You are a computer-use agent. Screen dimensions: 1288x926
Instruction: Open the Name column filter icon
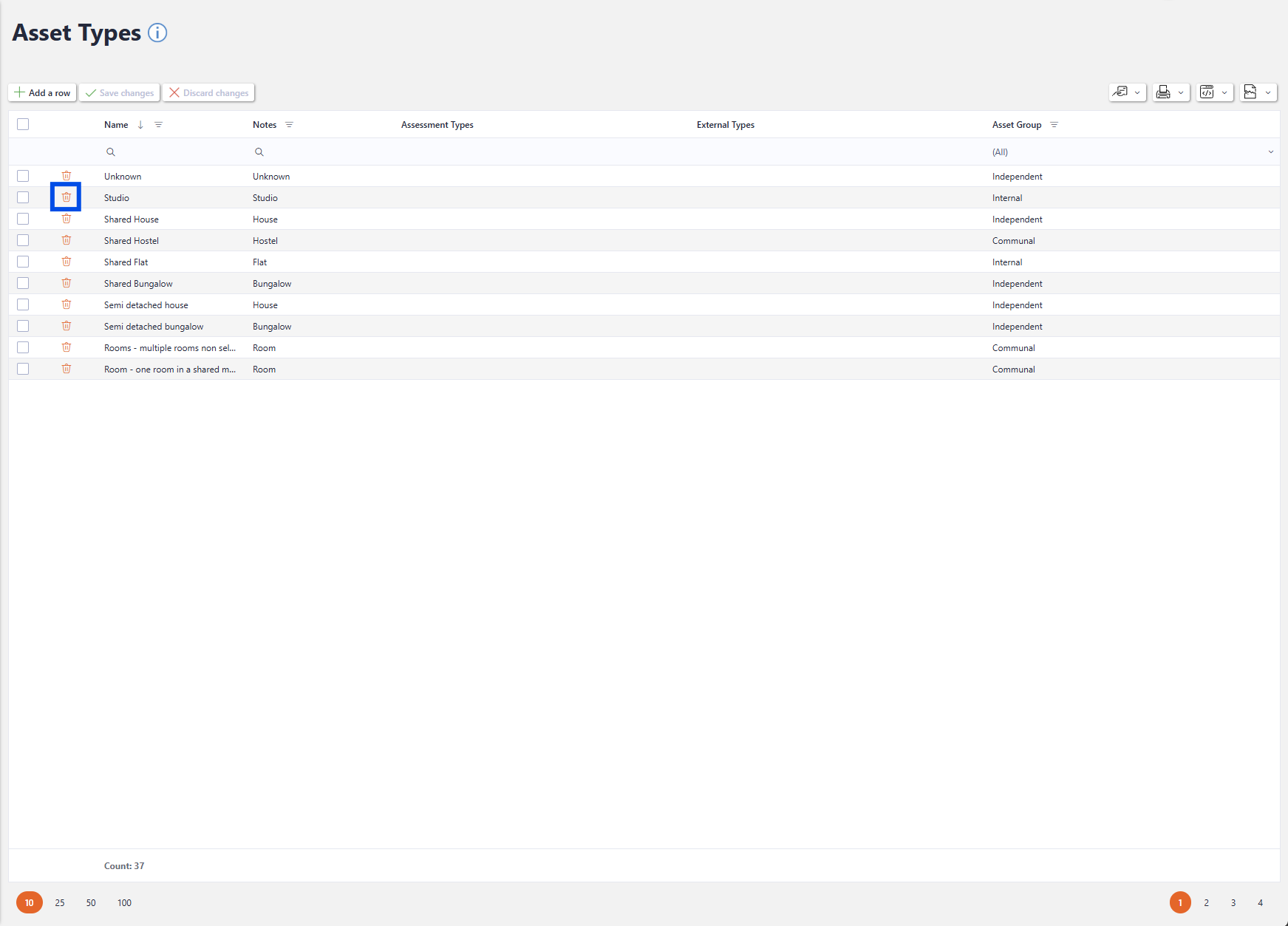point(158,125)
